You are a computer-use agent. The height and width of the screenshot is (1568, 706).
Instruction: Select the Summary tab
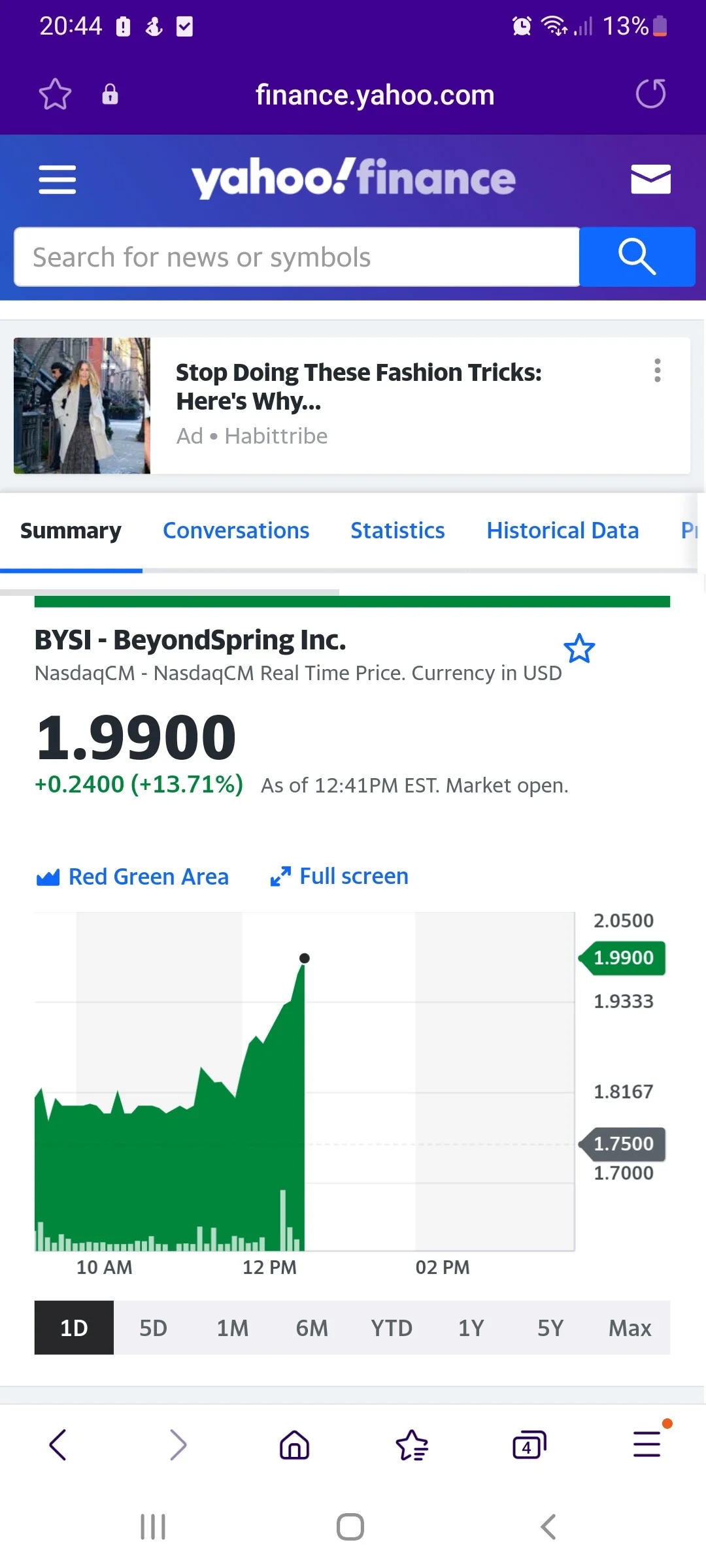[71, 531]
